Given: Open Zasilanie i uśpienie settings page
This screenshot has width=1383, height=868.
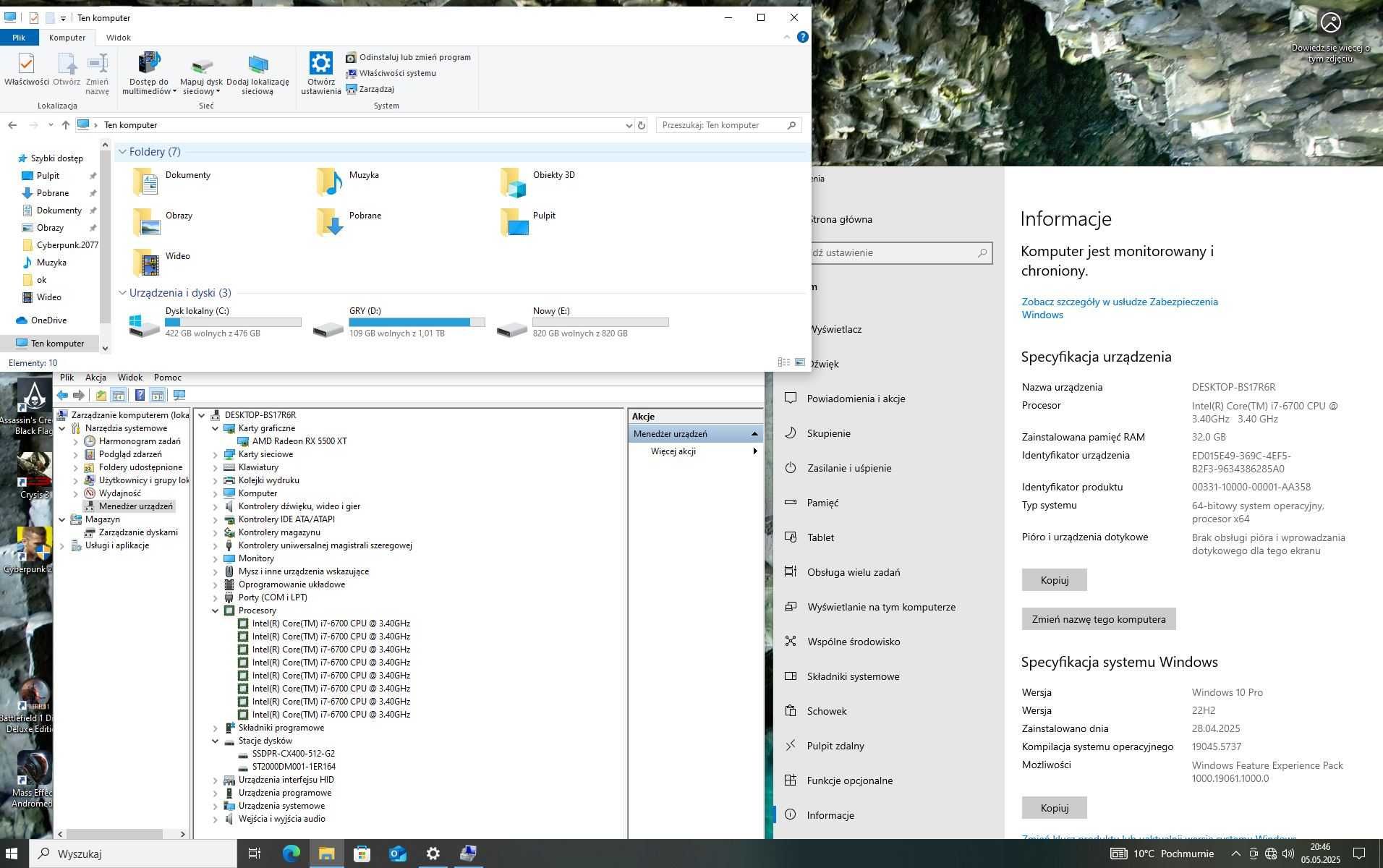Looking at the screenshot, I should [x=849, y=468].
